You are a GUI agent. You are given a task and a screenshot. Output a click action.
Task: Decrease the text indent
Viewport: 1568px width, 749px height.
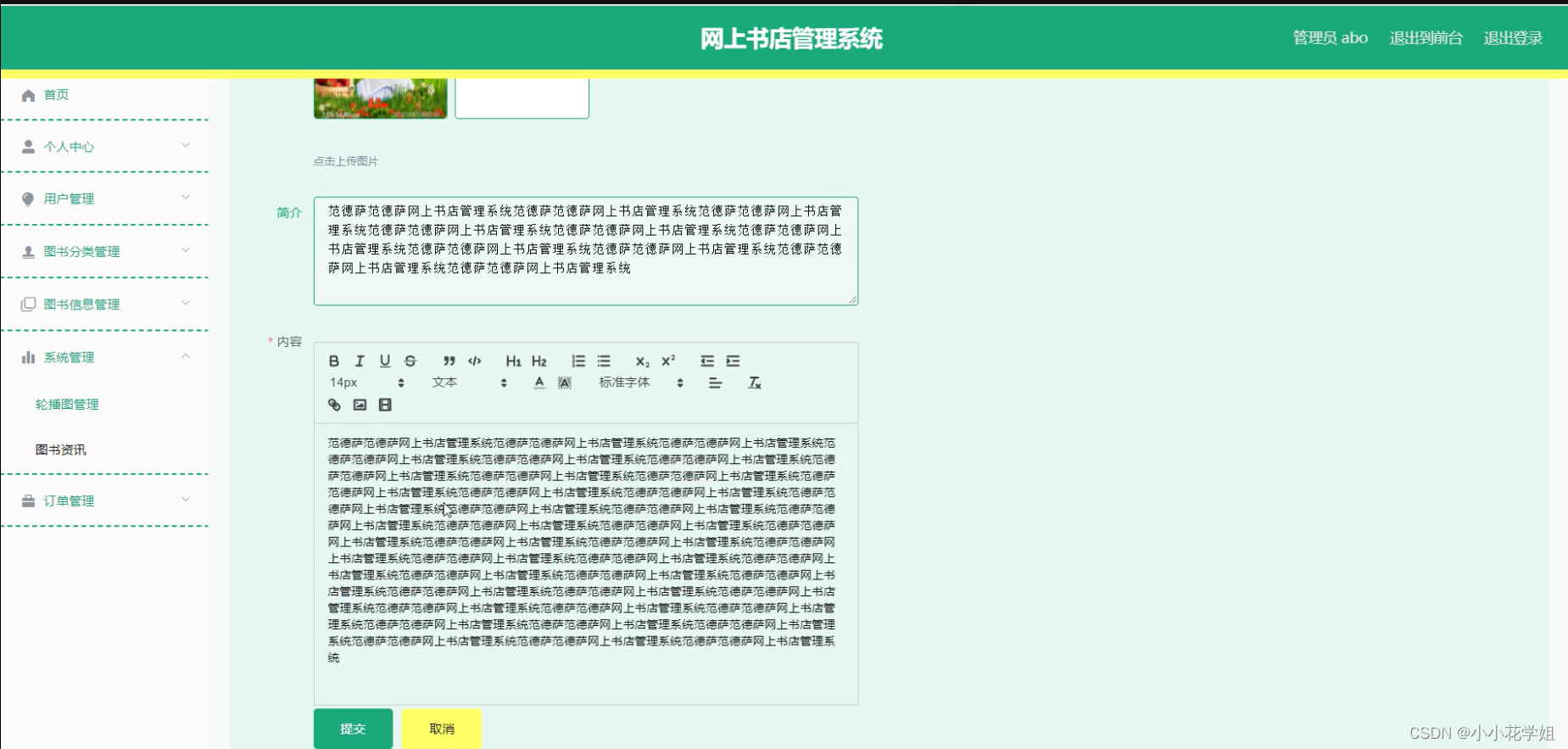(x=707, y=361)
